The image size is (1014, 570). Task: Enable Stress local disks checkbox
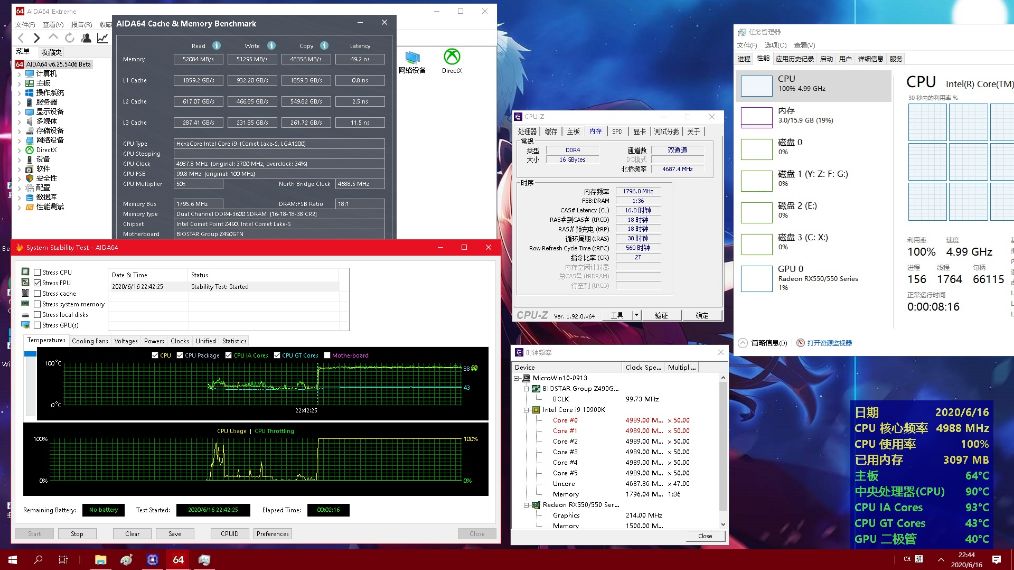[x=38, y=314]
